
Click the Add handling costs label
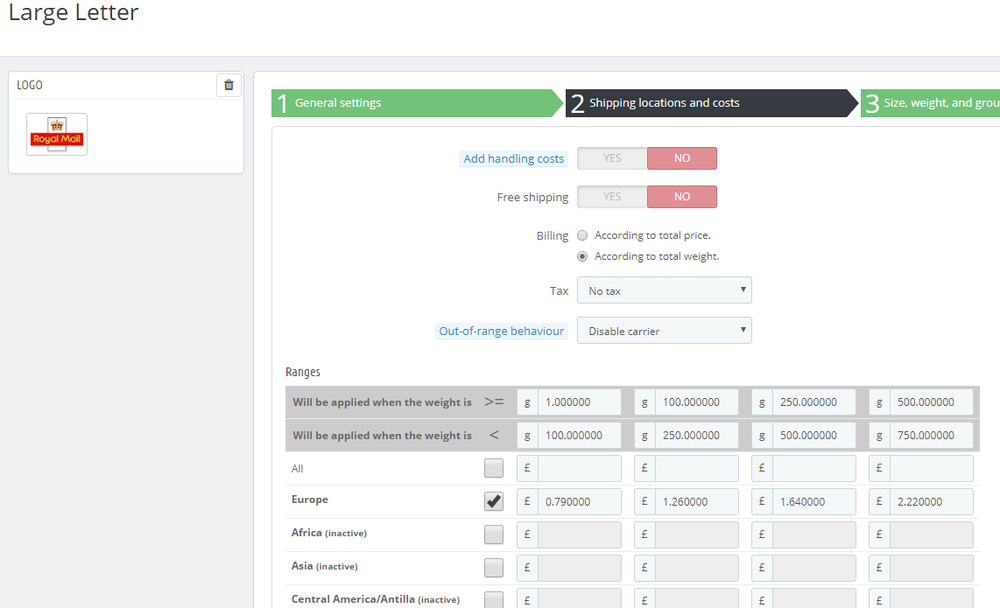513,159
